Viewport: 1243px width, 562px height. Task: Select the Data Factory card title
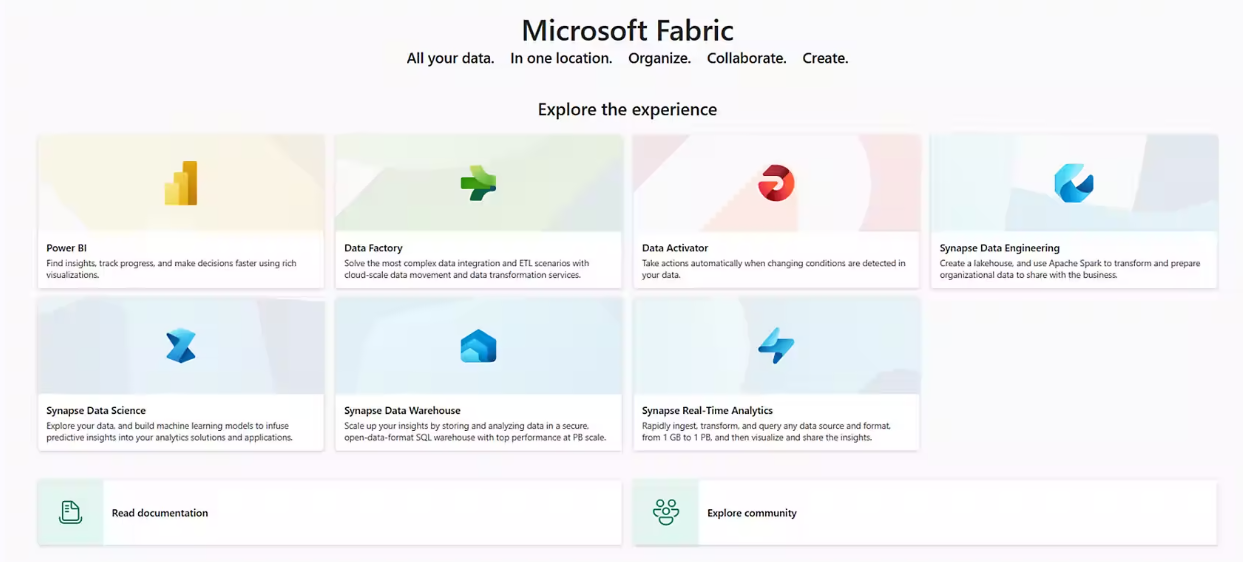(373, 248)
